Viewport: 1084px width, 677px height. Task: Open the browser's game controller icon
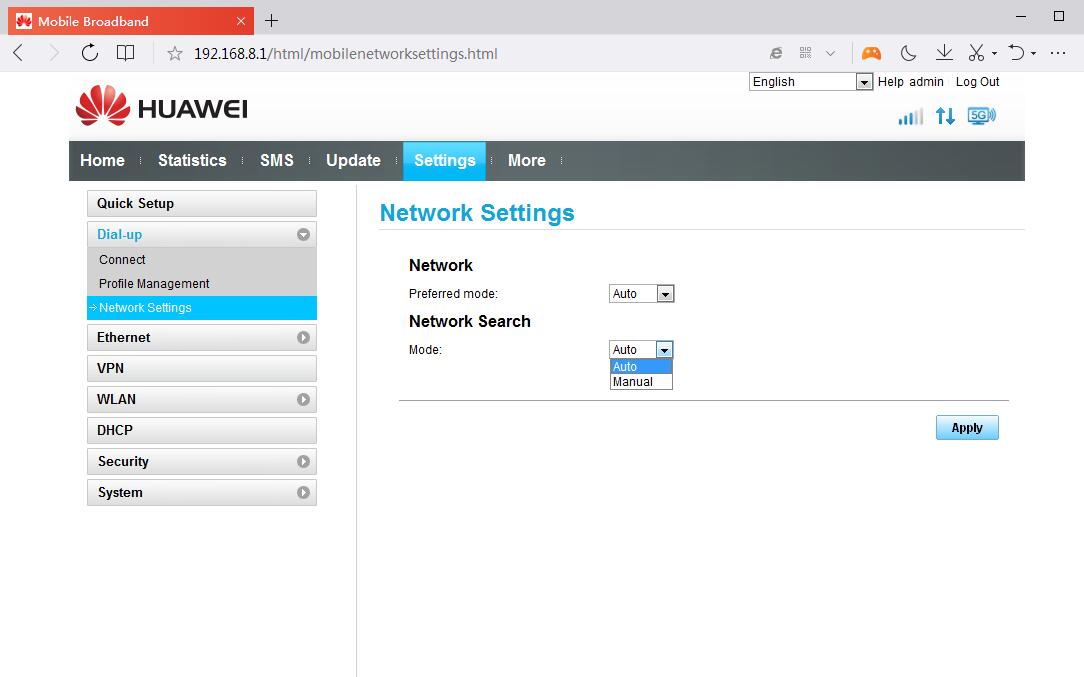click(x=872, y=53)
